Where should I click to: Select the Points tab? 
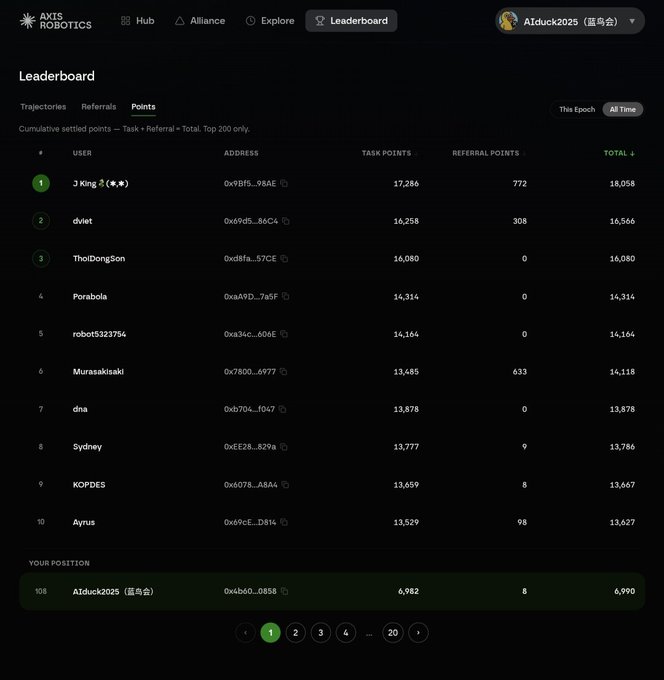point(143,107)
